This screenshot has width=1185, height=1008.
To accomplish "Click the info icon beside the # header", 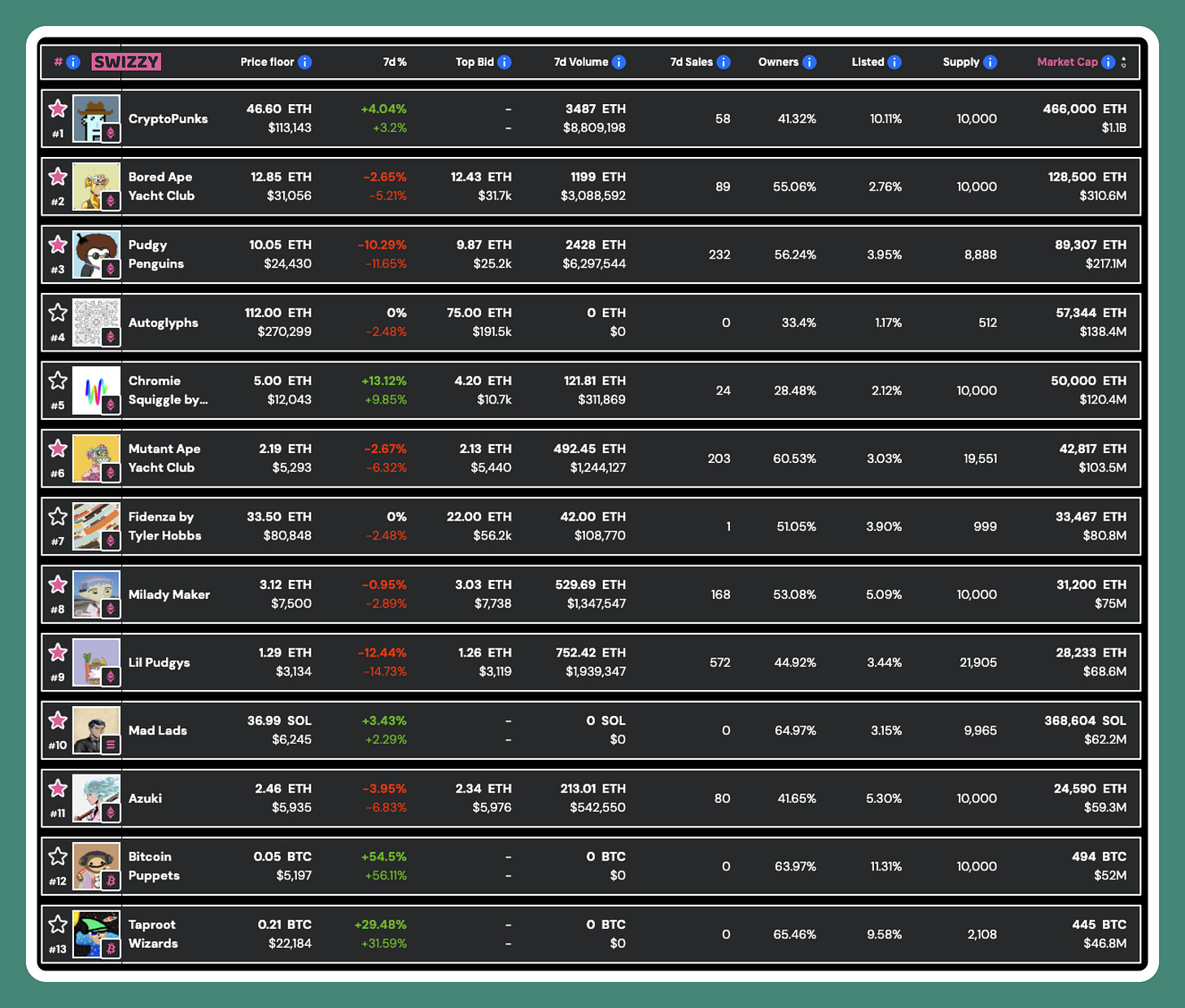I will 72,62.
